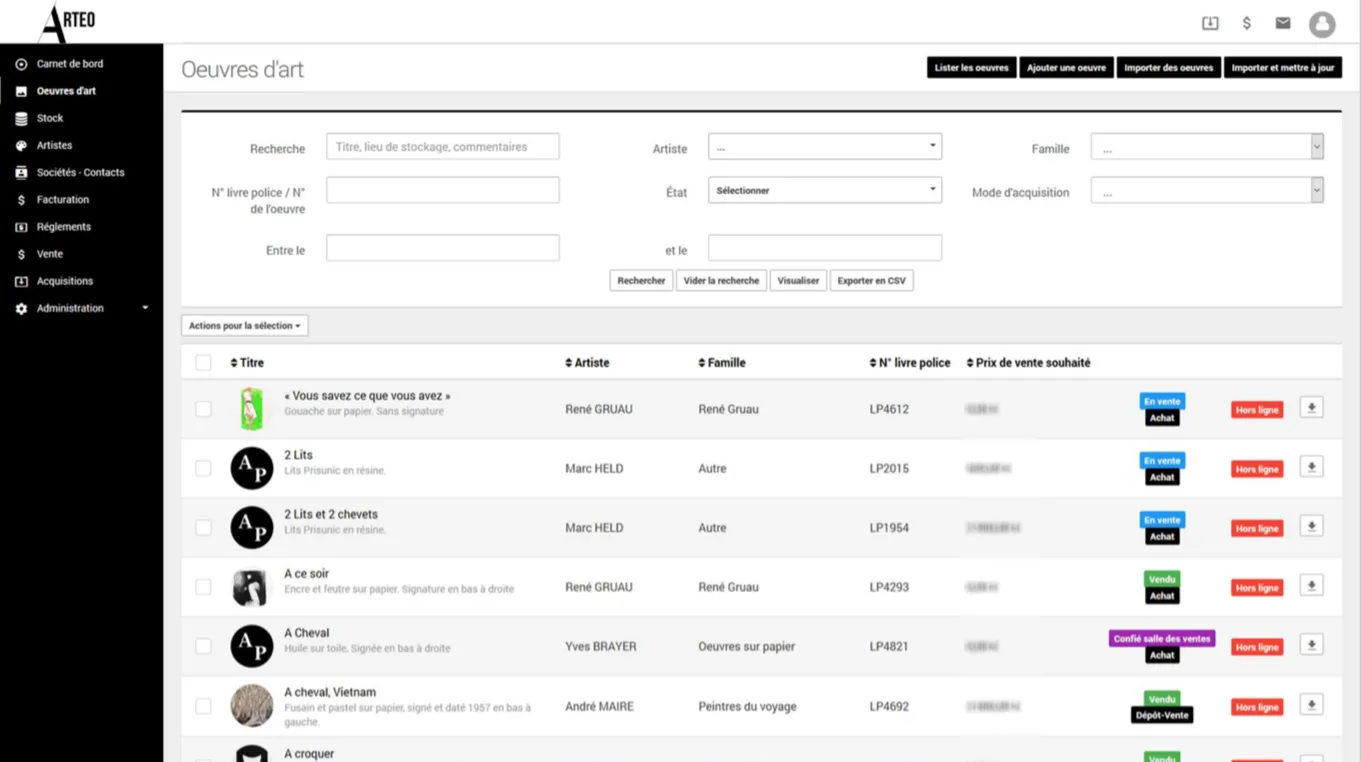Sort by Prix de vente souhaité

[1028, 363]
